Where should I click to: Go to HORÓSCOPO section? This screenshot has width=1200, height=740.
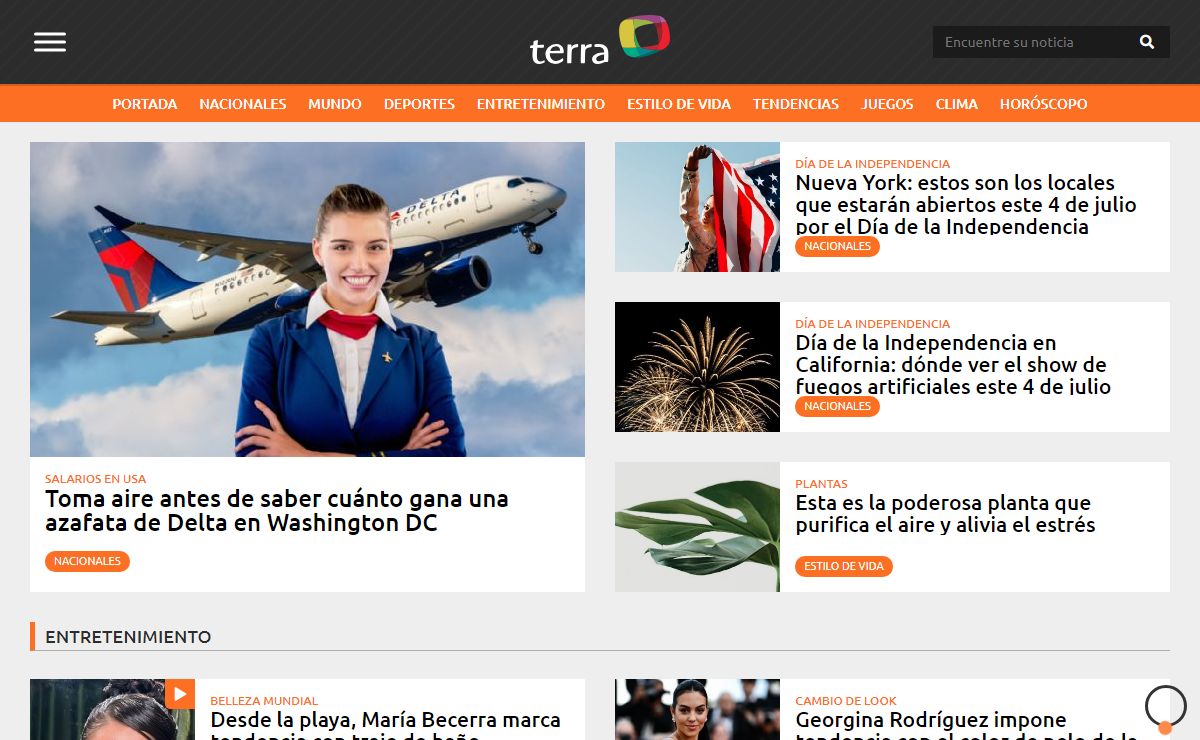click(x=1043, y=104)
